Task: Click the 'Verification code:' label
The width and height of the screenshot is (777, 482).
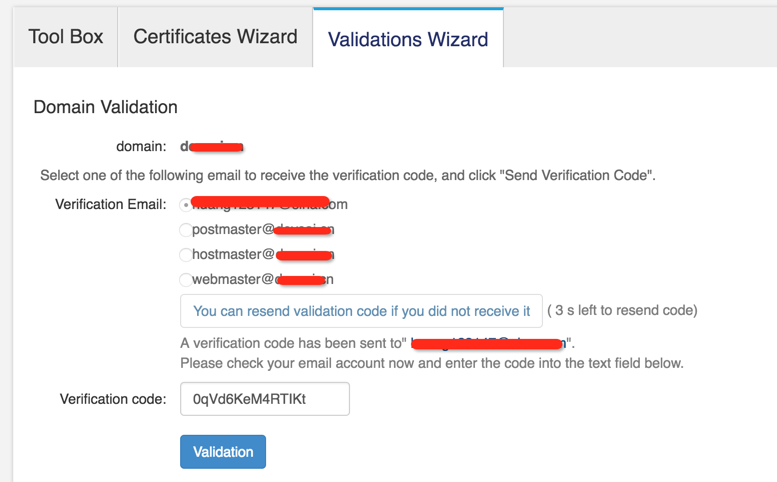Action: click(x=113, y=399)
